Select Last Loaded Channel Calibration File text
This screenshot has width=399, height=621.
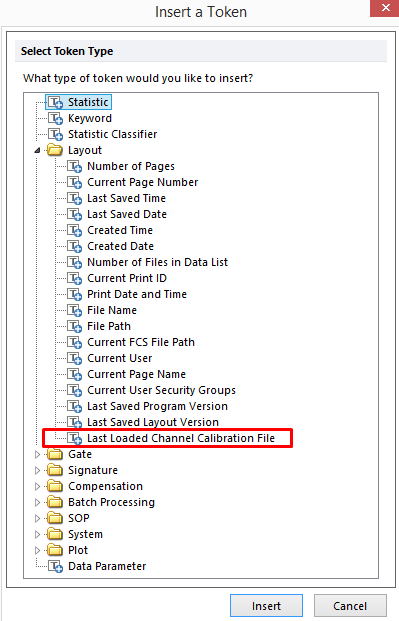coord(181,438)
